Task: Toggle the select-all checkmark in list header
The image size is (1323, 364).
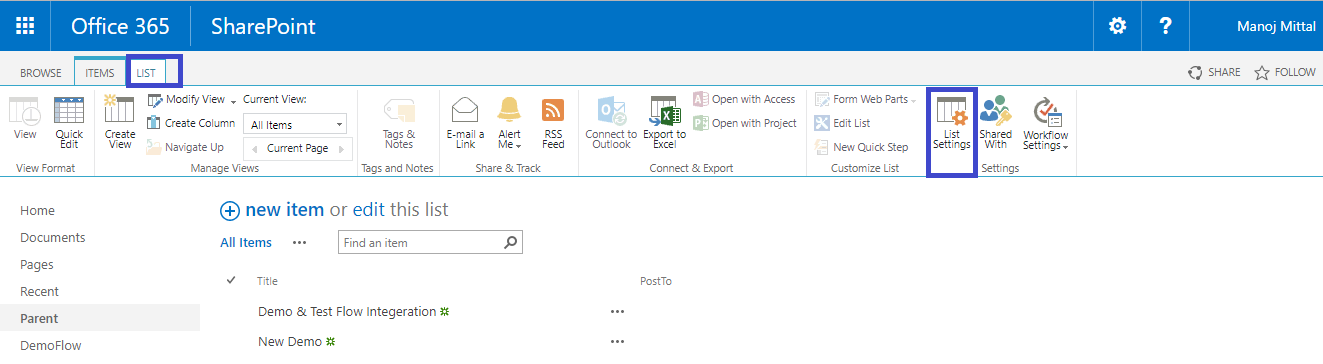Action: click(232, 280)
